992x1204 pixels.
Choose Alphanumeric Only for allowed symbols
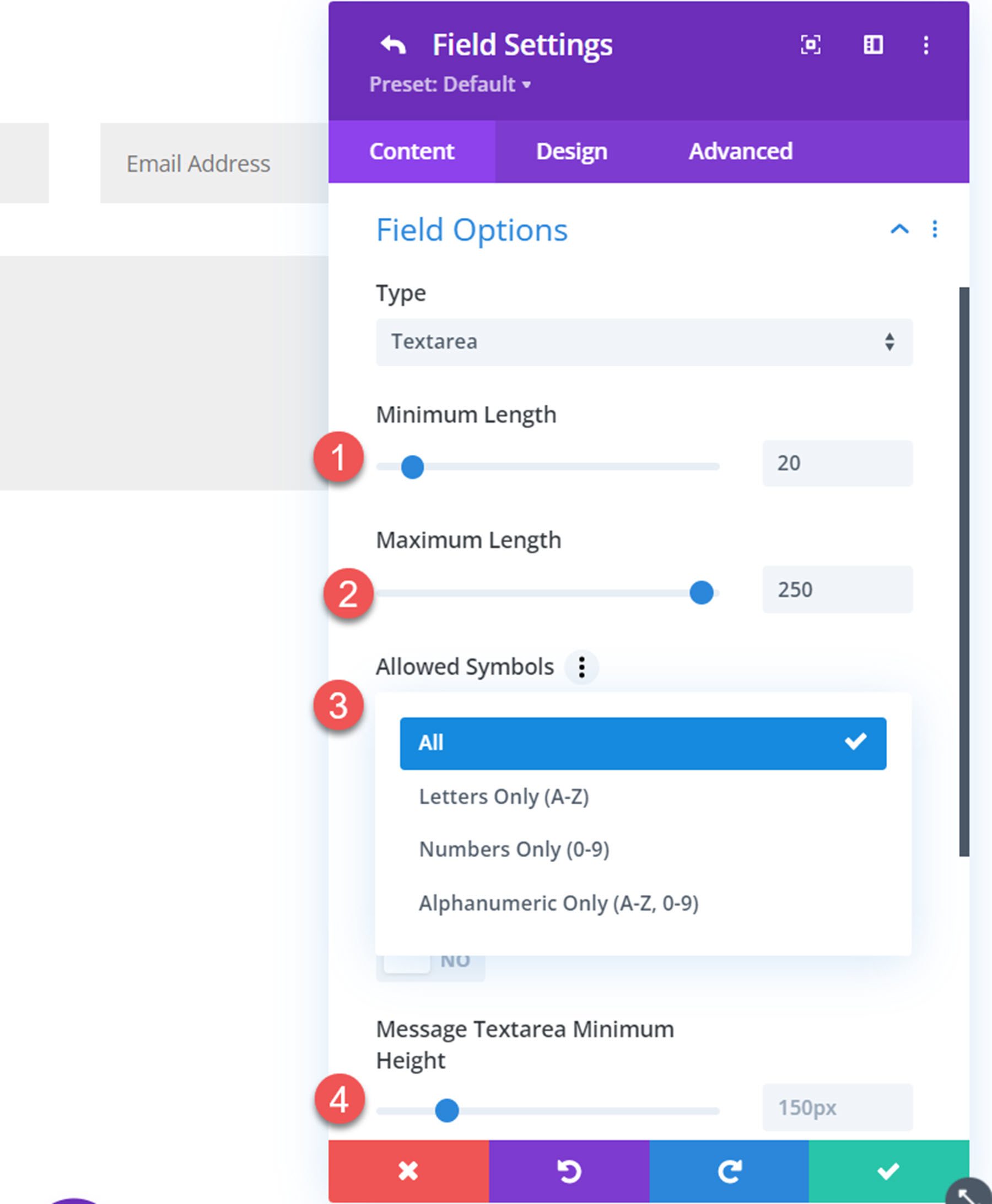pyautogui.click(x=559, y=902)
